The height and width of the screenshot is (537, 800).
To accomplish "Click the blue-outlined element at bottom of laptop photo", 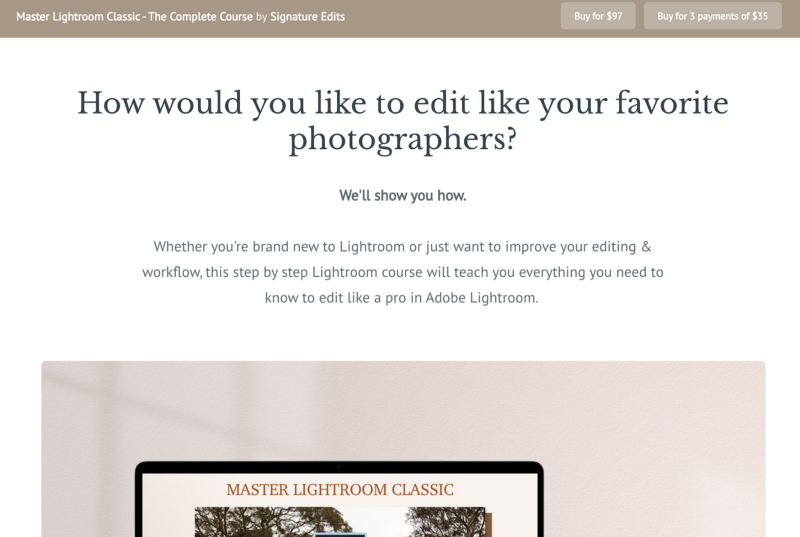I will 340,534.
